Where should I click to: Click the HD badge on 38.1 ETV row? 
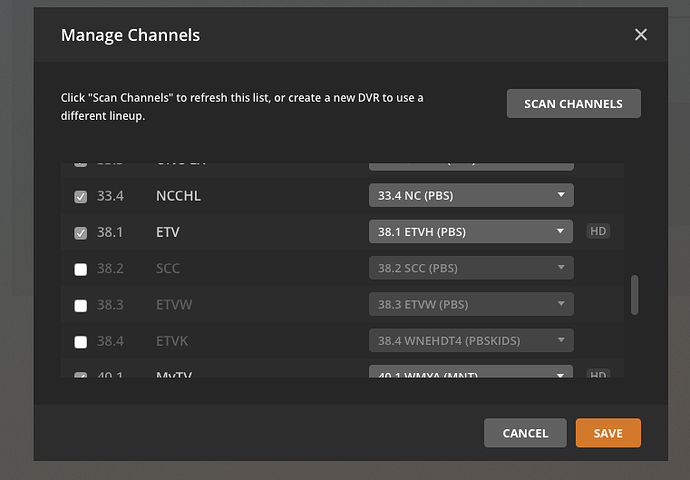point(598,231)
